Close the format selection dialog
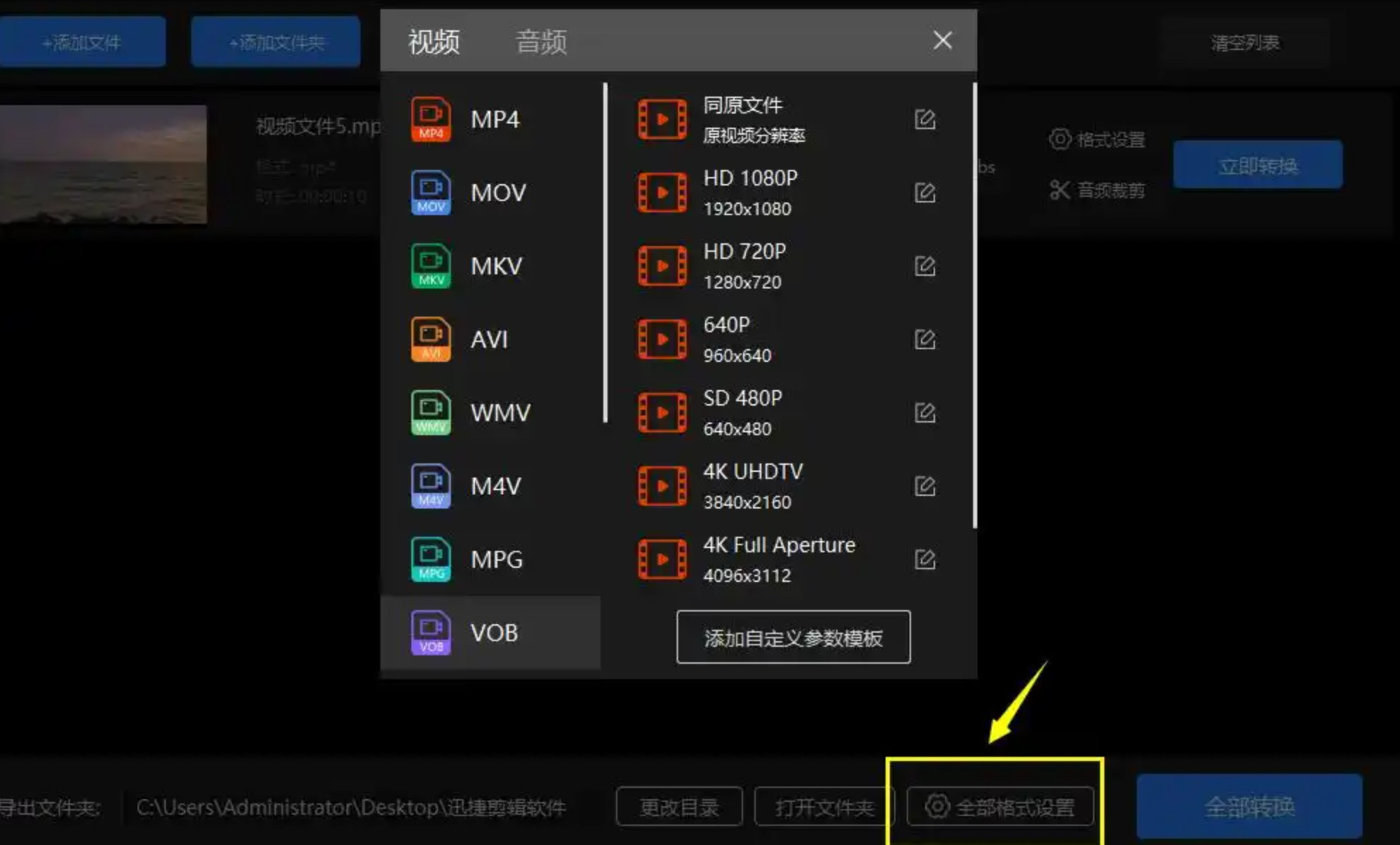 (942, 40)
